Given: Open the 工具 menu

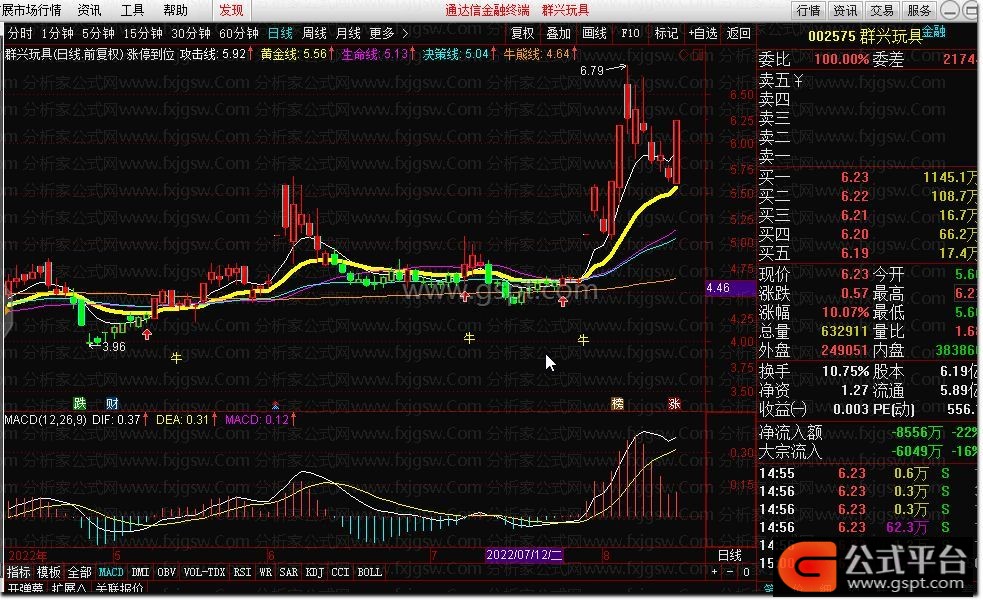Looking at the screenshot, I should coord(132,10).
